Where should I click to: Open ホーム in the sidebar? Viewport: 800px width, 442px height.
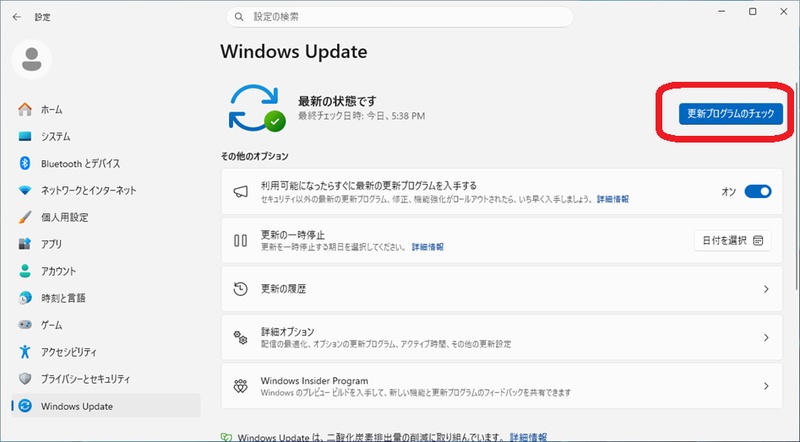click(106, 109)
